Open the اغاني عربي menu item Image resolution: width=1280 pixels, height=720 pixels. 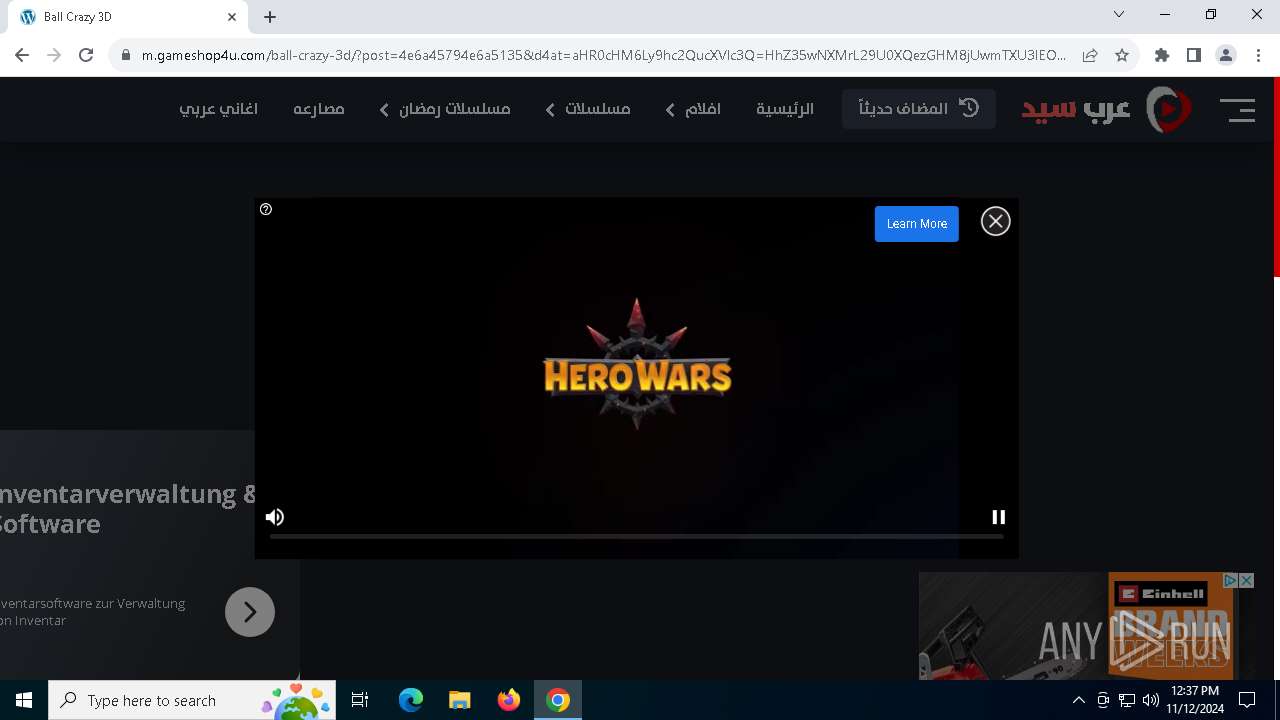[x=218, y=109]
